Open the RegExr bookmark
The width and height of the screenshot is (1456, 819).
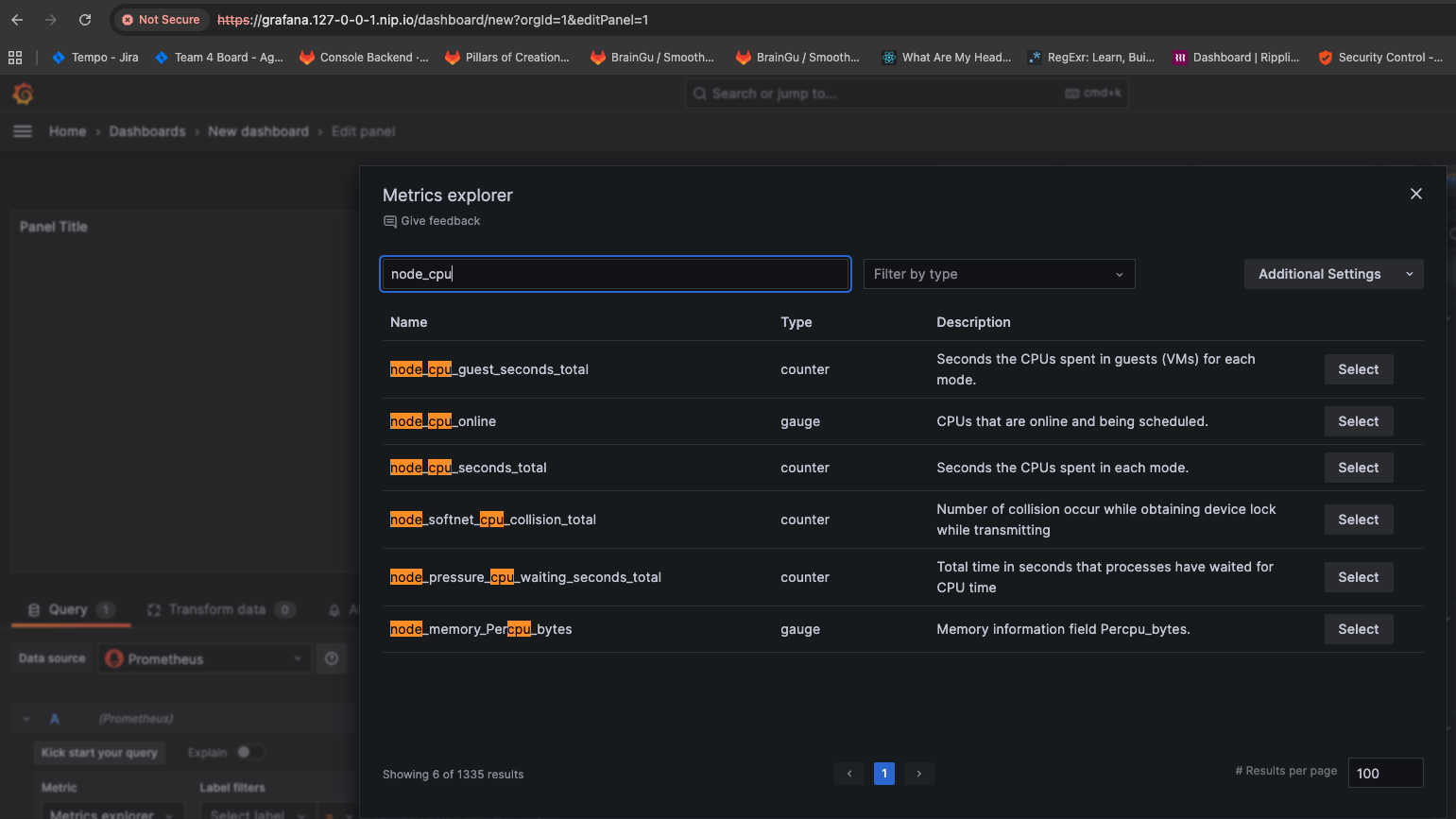tap(1091, 58)
